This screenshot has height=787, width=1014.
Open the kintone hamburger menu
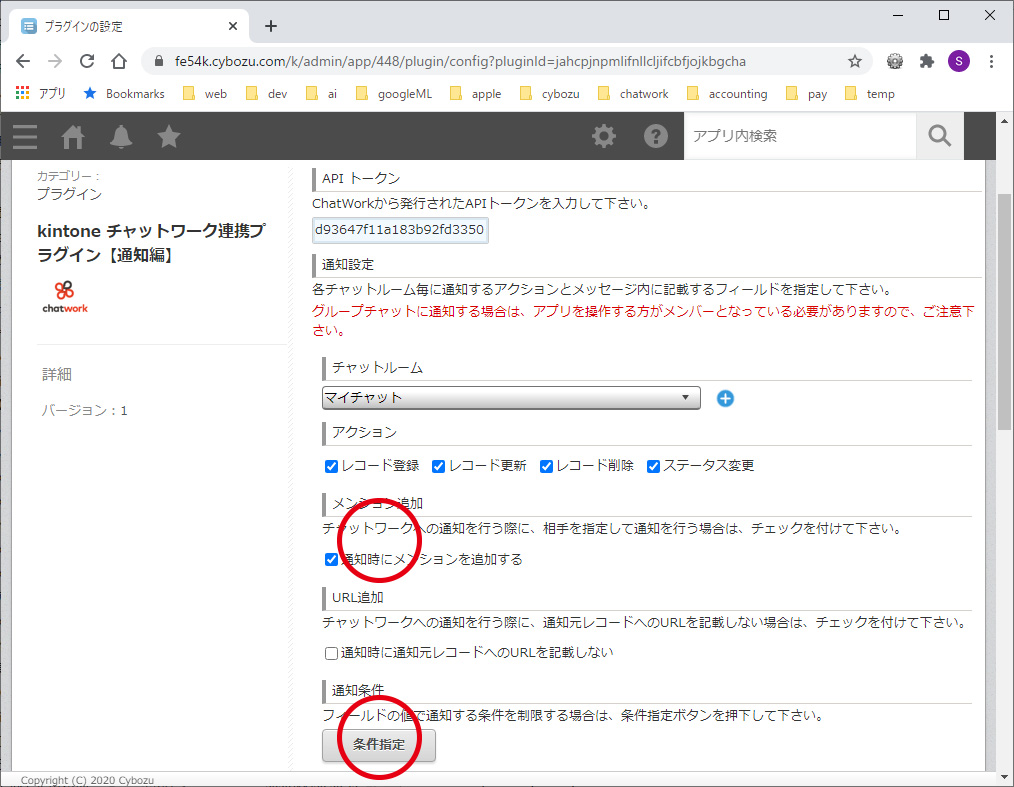[x=25, y=136]
